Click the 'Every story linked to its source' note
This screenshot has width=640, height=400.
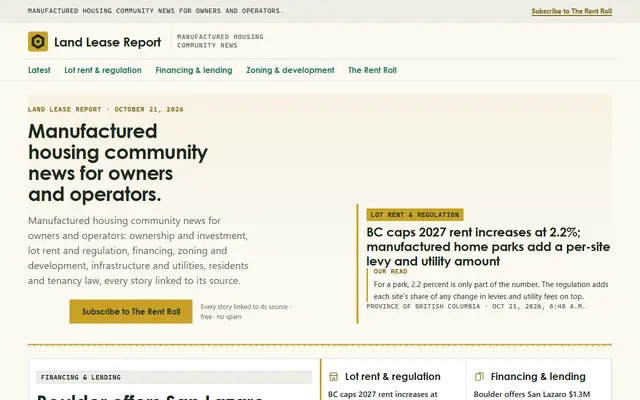[x=246, y=311]
